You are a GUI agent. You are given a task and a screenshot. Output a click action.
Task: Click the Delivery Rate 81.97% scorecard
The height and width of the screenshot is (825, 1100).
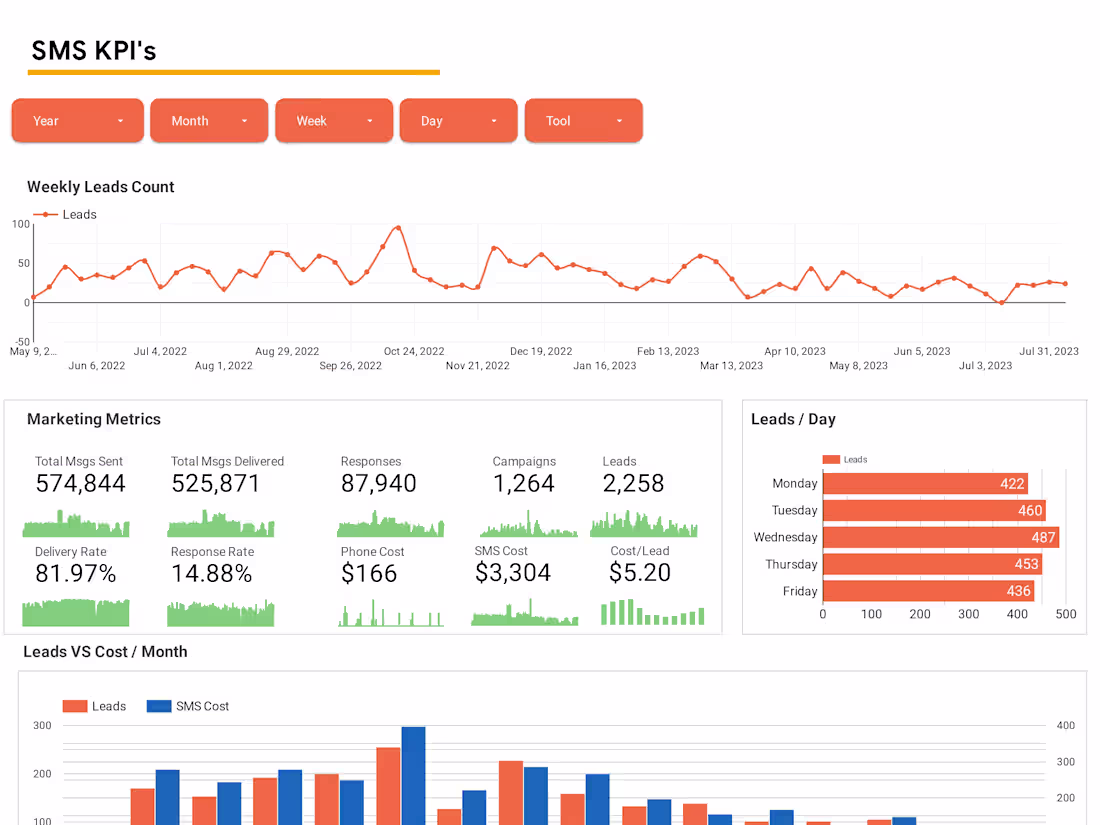tap(76, 565)
